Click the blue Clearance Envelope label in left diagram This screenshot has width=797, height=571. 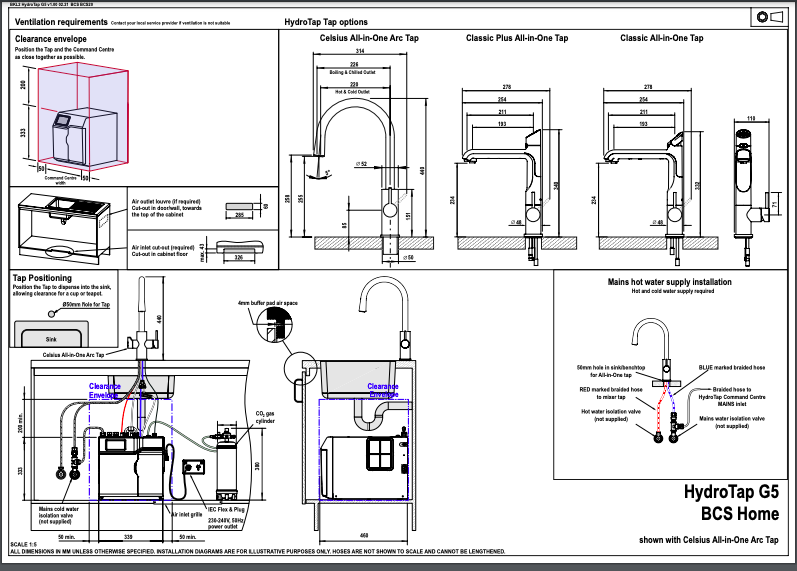tap(104, 389)
